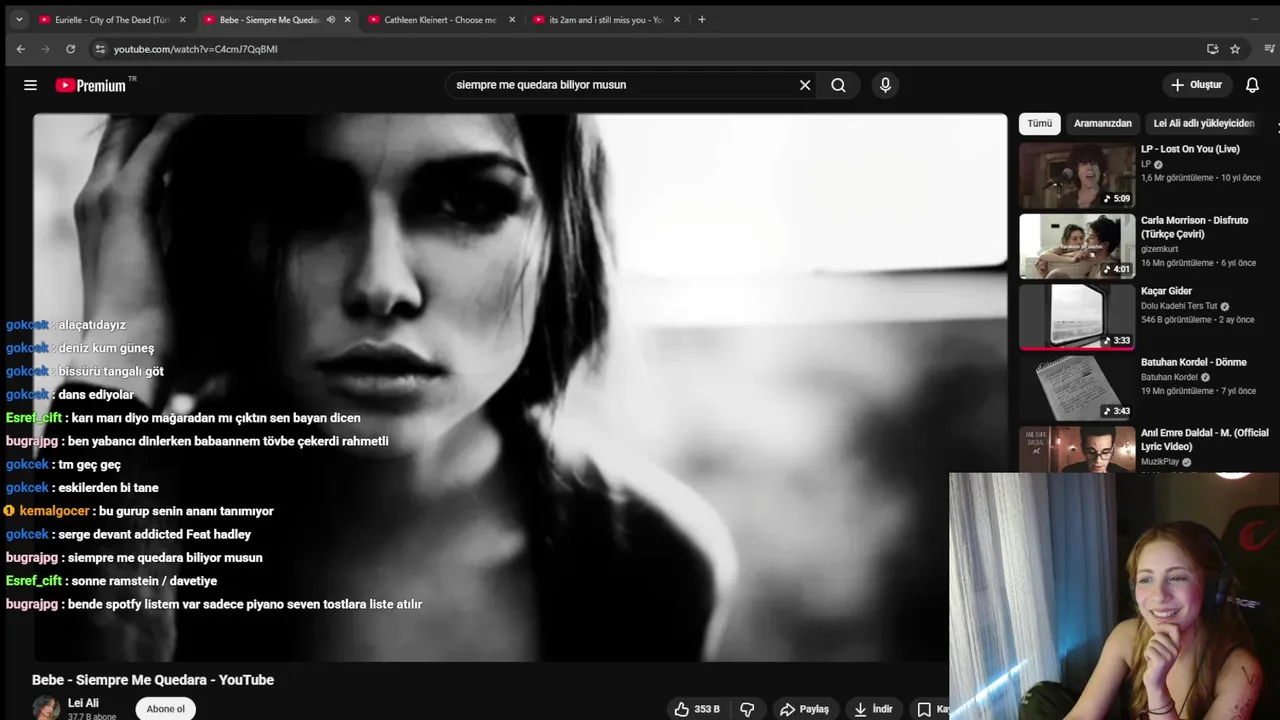The height and width of the screenshot is (720, 1280).
Task: Click the İndir download button
Action: tap(873, 709)
